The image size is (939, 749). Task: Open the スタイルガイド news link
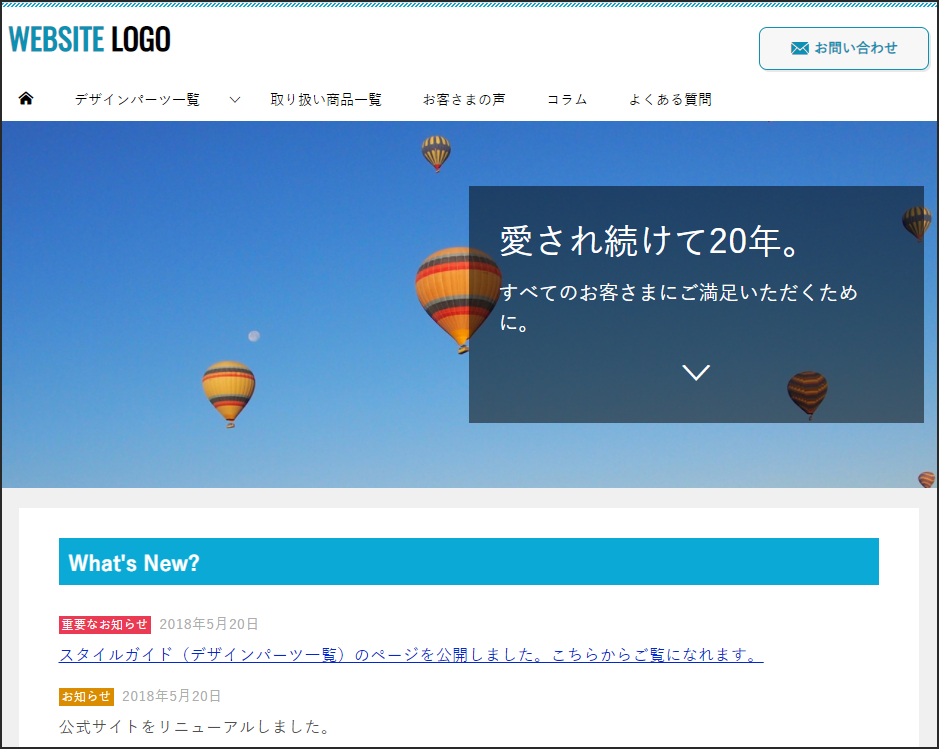(x=411, y=654)
